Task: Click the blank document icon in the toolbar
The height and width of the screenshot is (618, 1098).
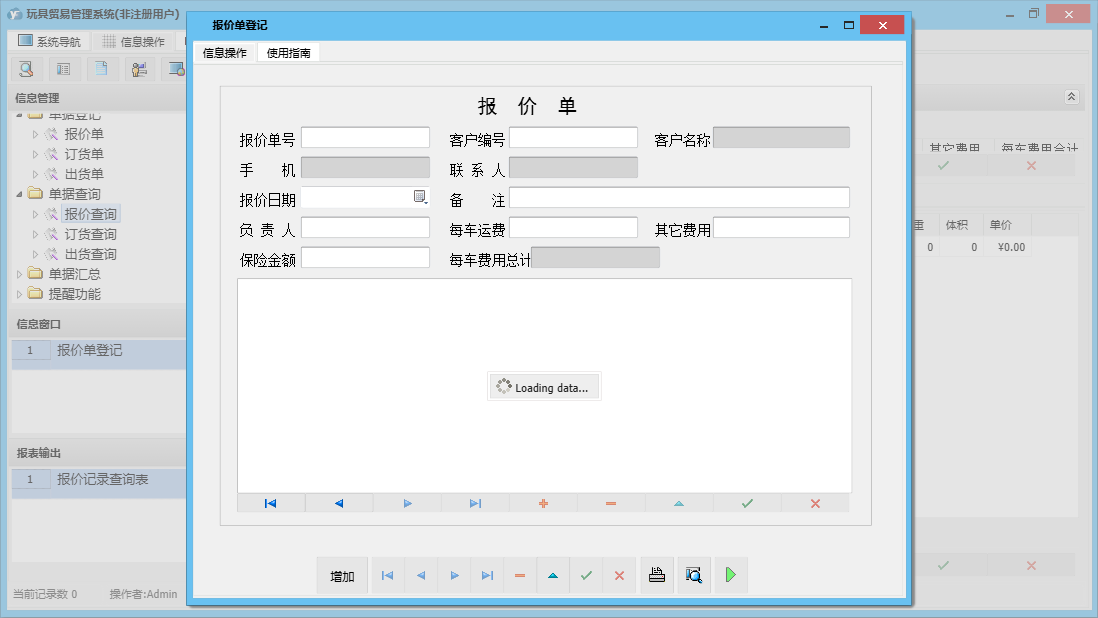Action: (x=101, y=68)
